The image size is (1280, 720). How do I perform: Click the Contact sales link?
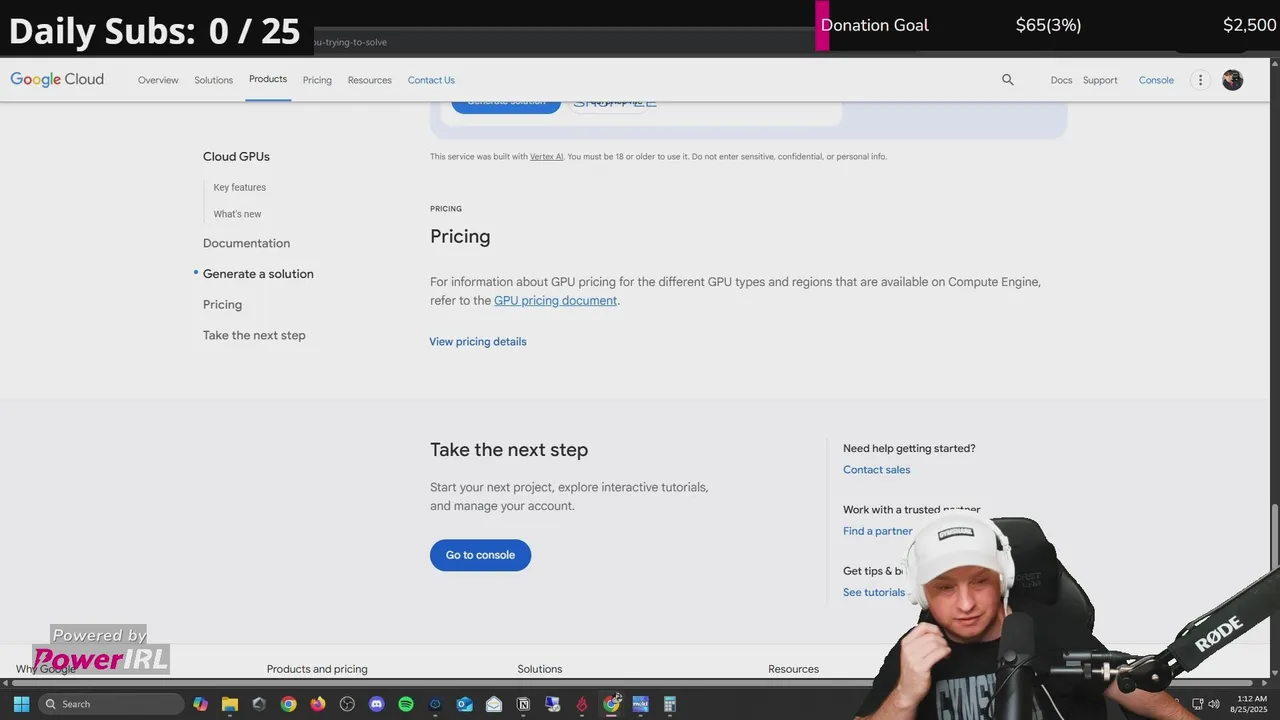(876, 470)
